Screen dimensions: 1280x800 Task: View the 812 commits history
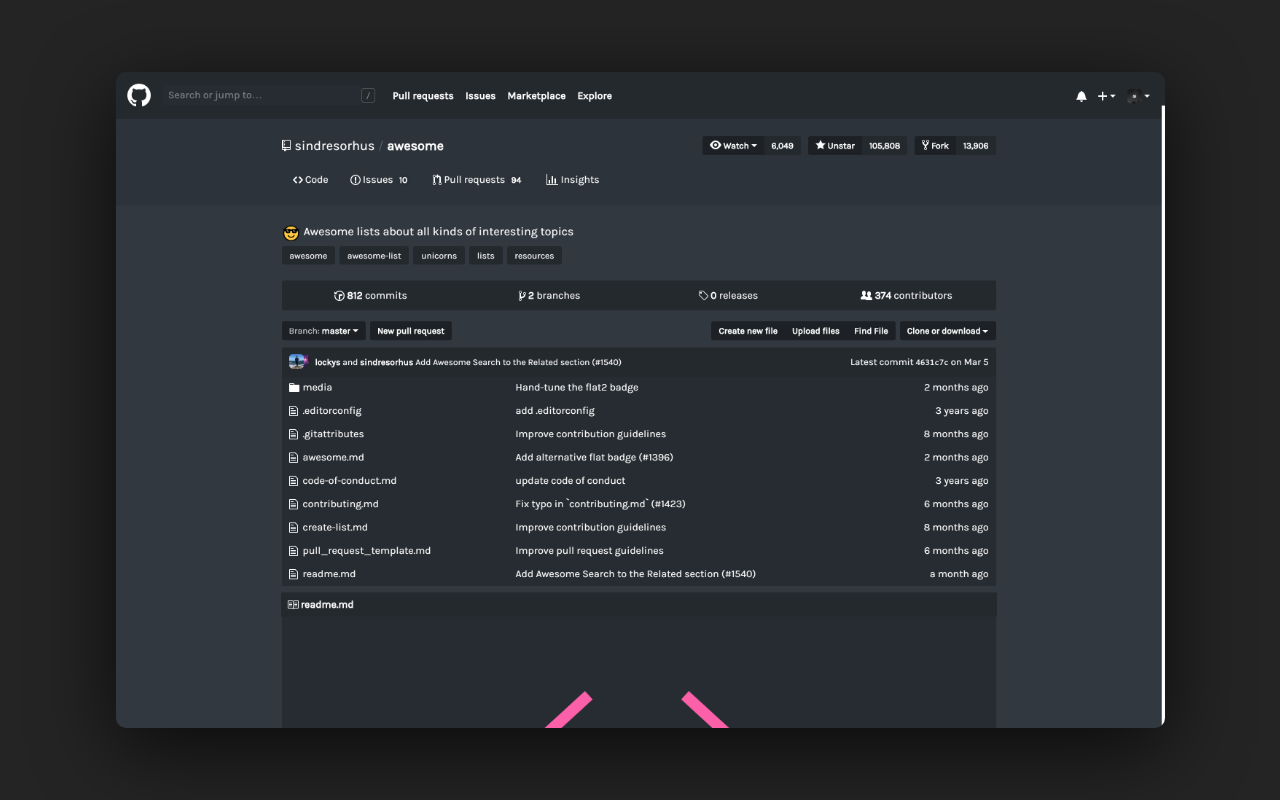pyautogui.click(x=370, y=296)
